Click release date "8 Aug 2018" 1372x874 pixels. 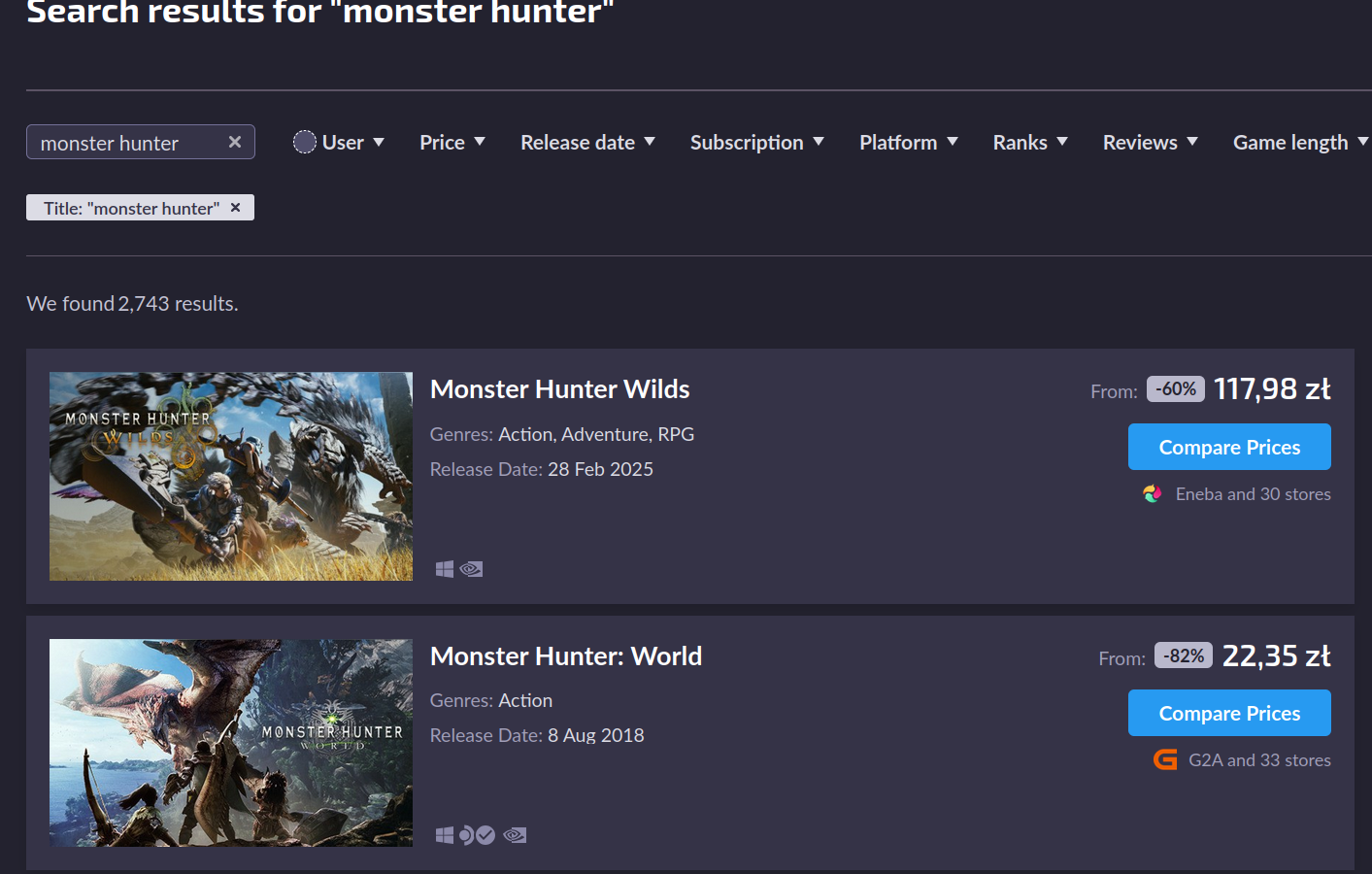[x=596, y=735]
